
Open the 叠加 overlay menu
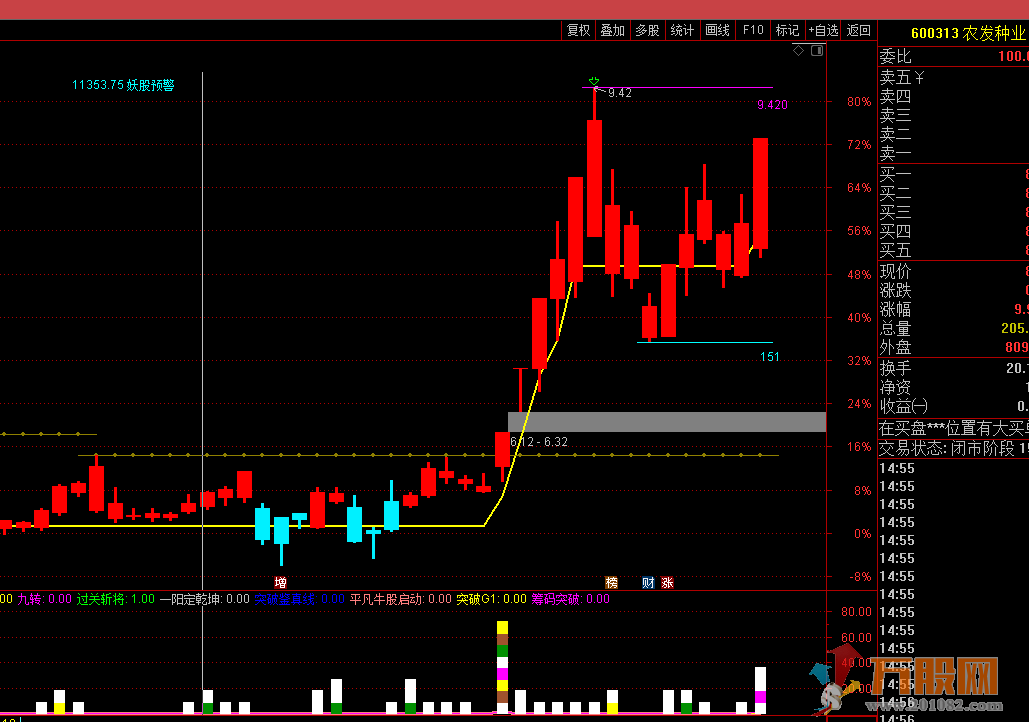[612, 30]
